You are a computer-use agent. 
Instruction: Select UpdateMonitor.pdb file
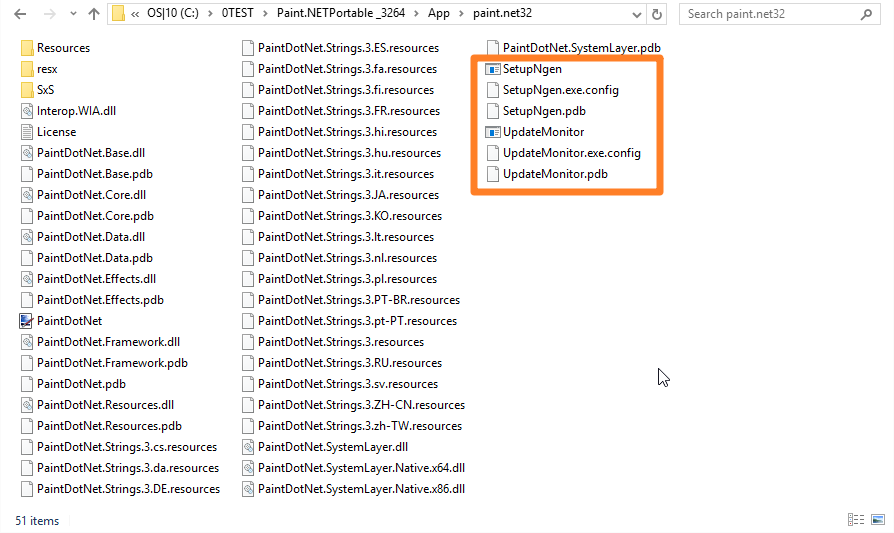pyautogui.click(x=555, y=174)
